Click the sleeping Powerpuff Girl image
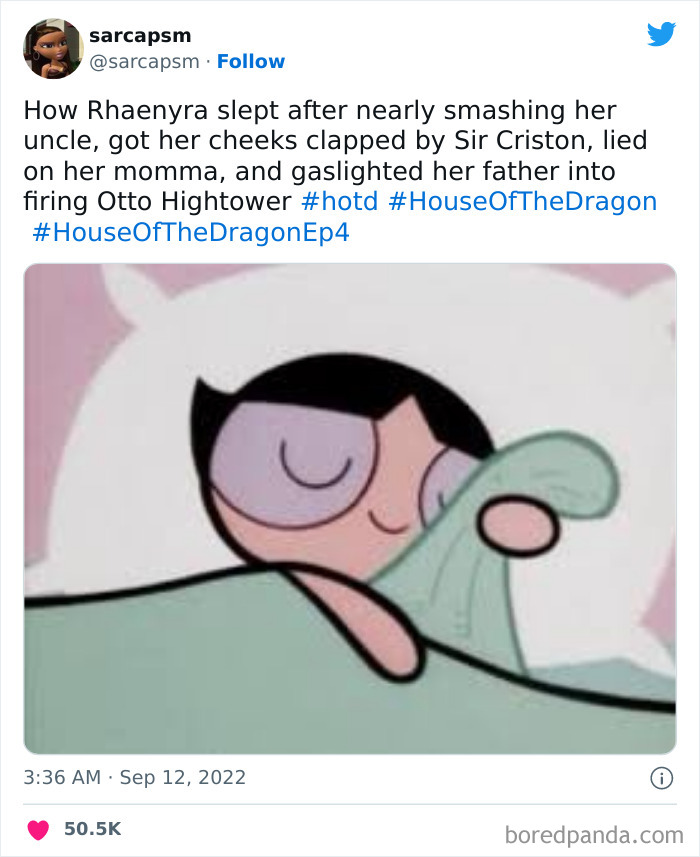Screen dimensions: 700x857 pyautogui.click(x=350, y=500)
